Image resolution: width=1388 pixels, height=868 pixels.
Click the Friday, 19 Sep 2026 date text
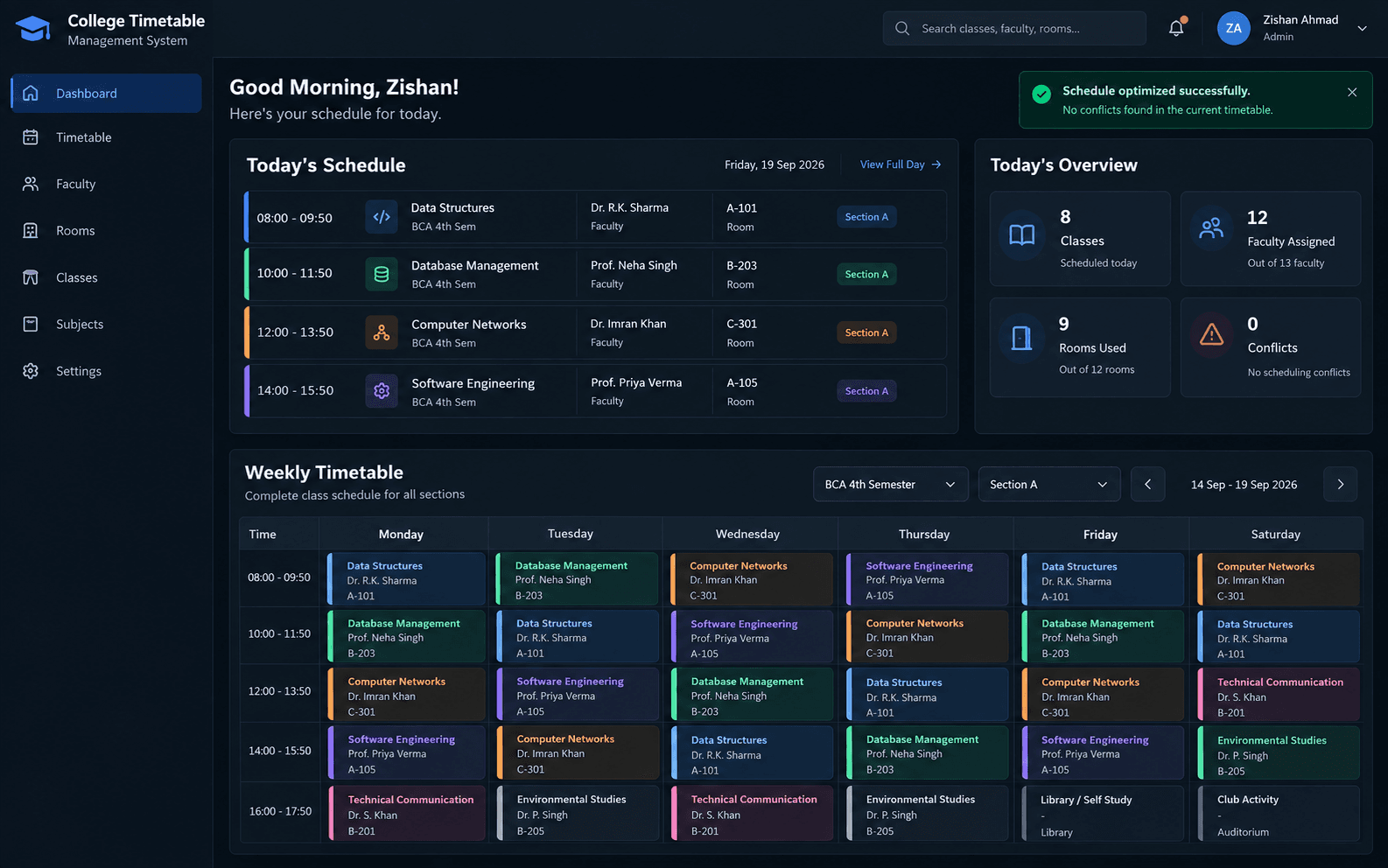coord(775,164)
